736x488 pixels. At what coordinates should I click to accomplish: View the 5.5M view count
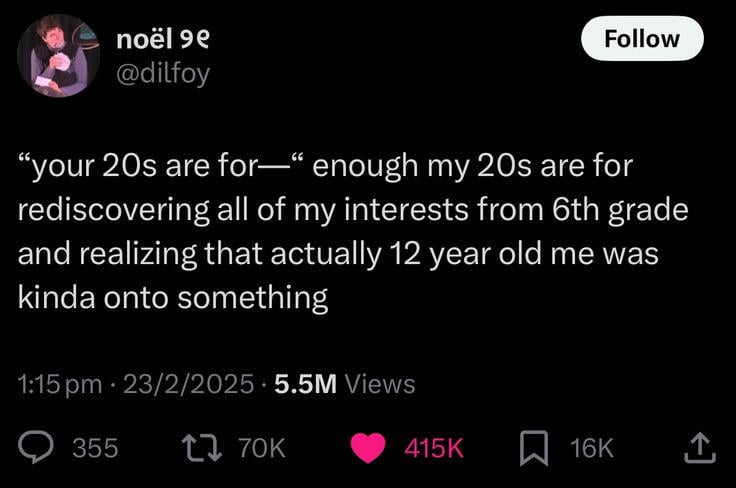pos(306,384)
